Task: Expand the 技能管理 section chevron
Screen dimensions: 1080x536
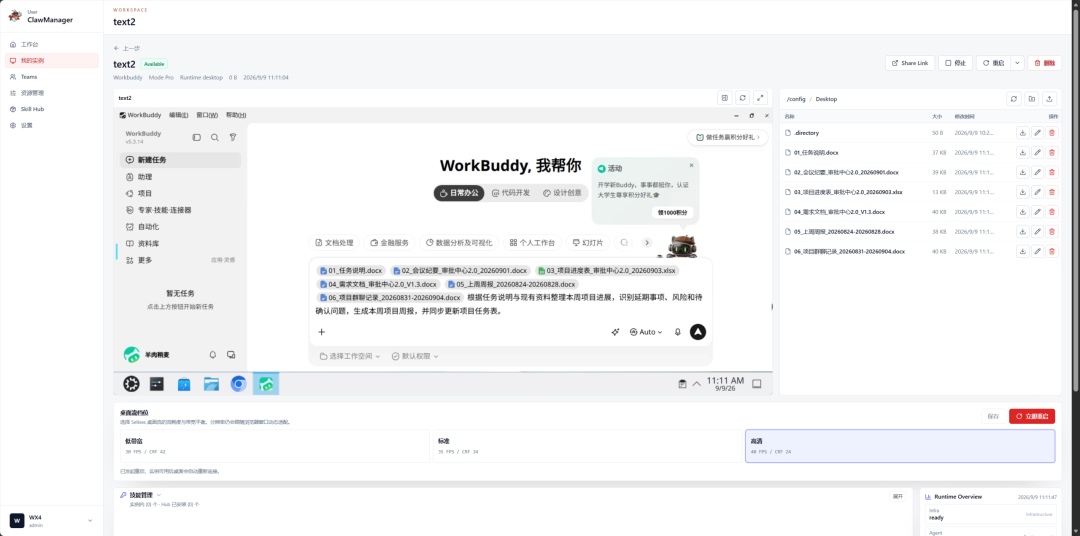Action: 159,495
